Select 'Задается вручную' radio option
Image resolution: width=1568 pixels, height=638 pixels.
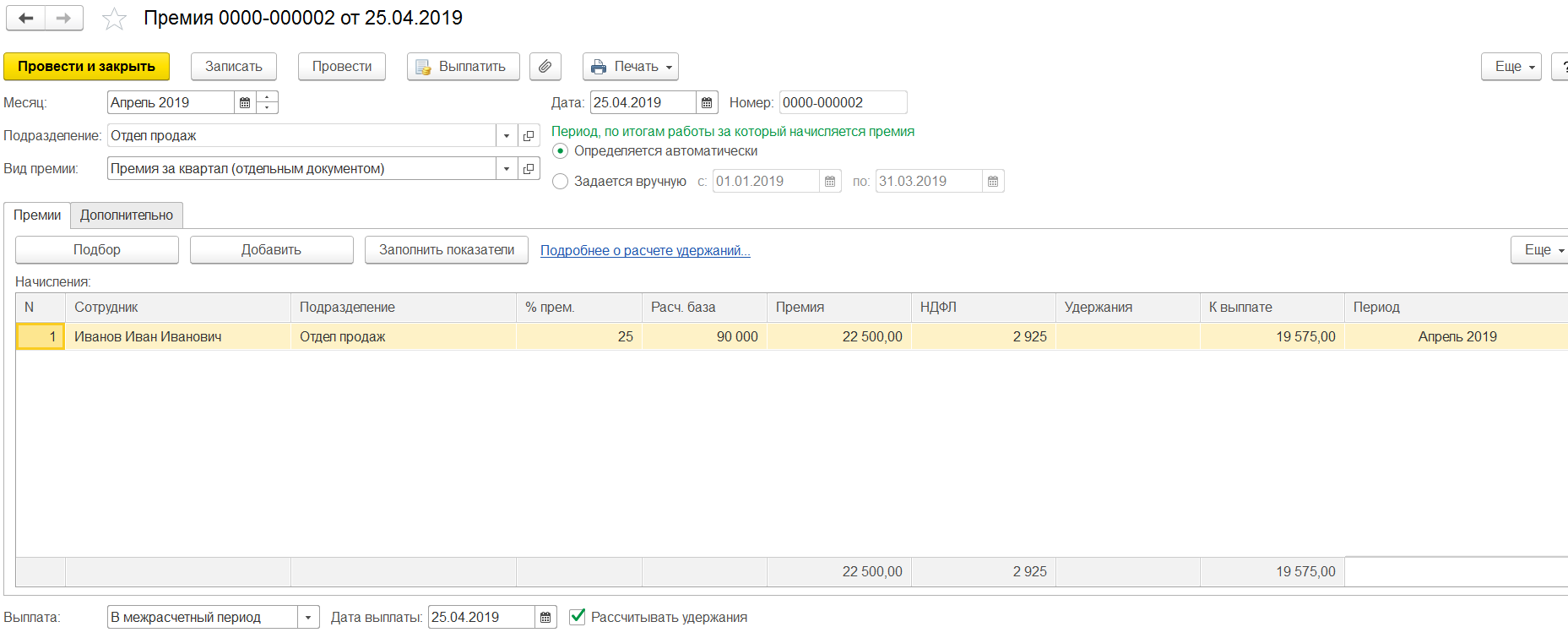point(560,182)
